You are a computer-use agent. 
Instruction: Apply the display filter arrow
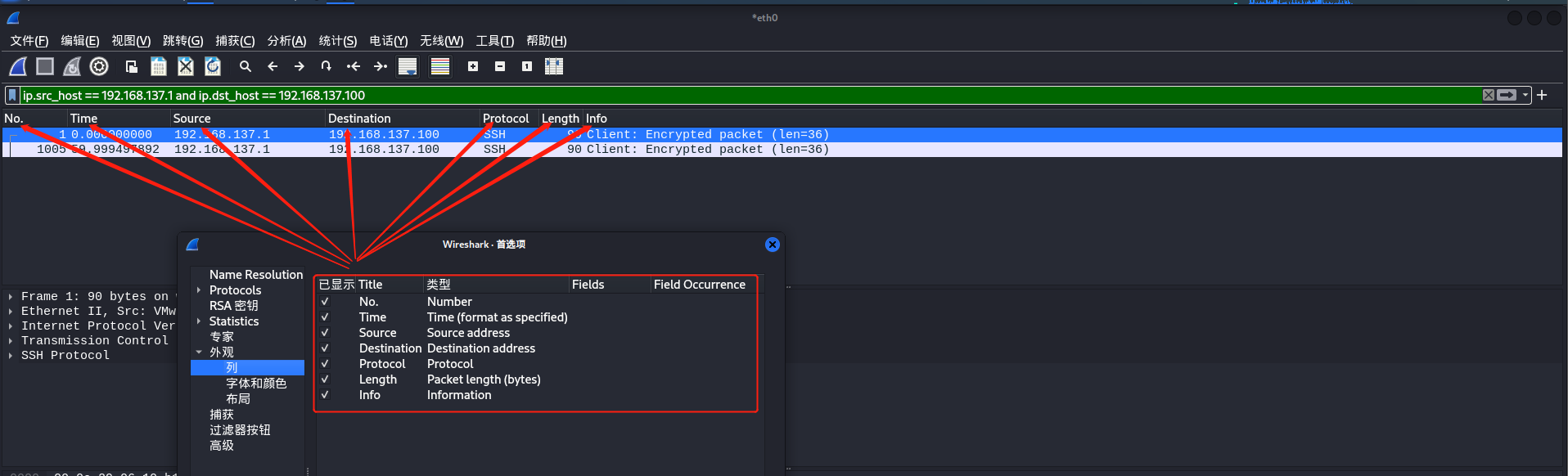[1507, 95]
